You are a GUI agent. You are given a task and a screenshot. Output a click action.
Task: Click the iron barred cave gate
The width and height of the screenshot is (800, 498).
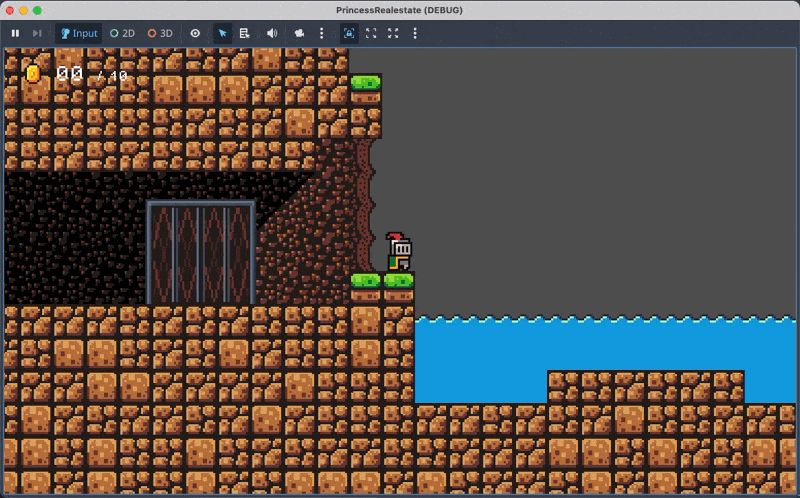(x=201, y=252)
